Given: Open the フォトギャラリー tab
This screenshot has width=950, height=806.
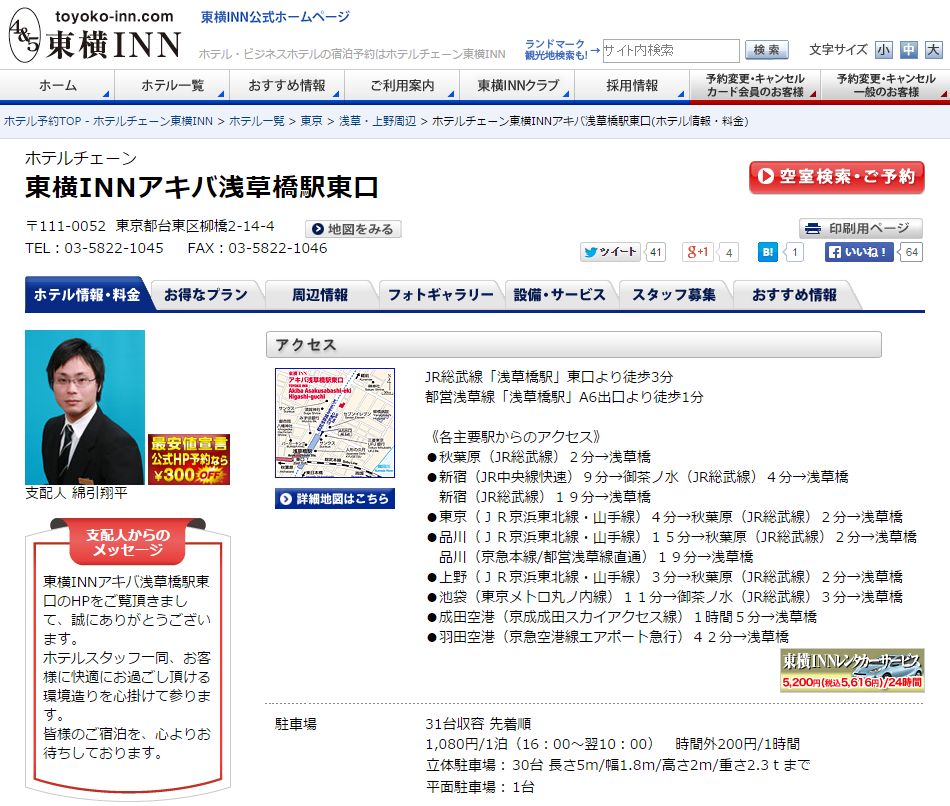Looking at the screenshot, I should pyautogui.click(x=440, y=295).
